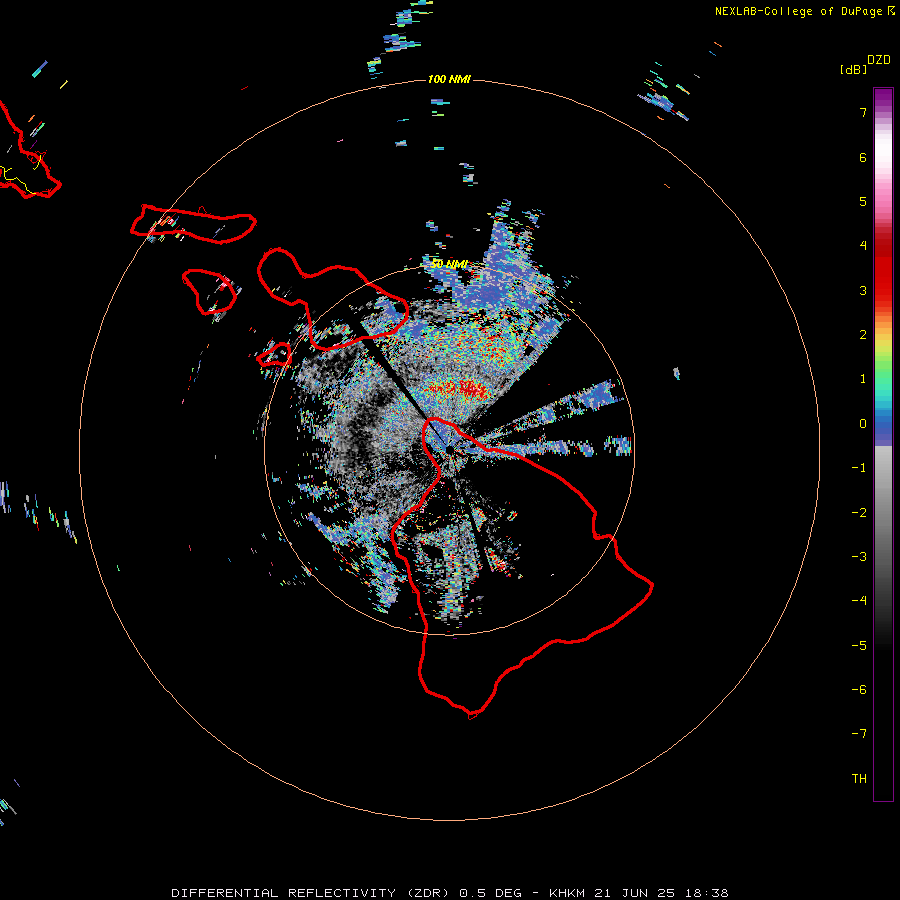
Task: Click the 7 value on the color scale
Action: pos(863,112)
